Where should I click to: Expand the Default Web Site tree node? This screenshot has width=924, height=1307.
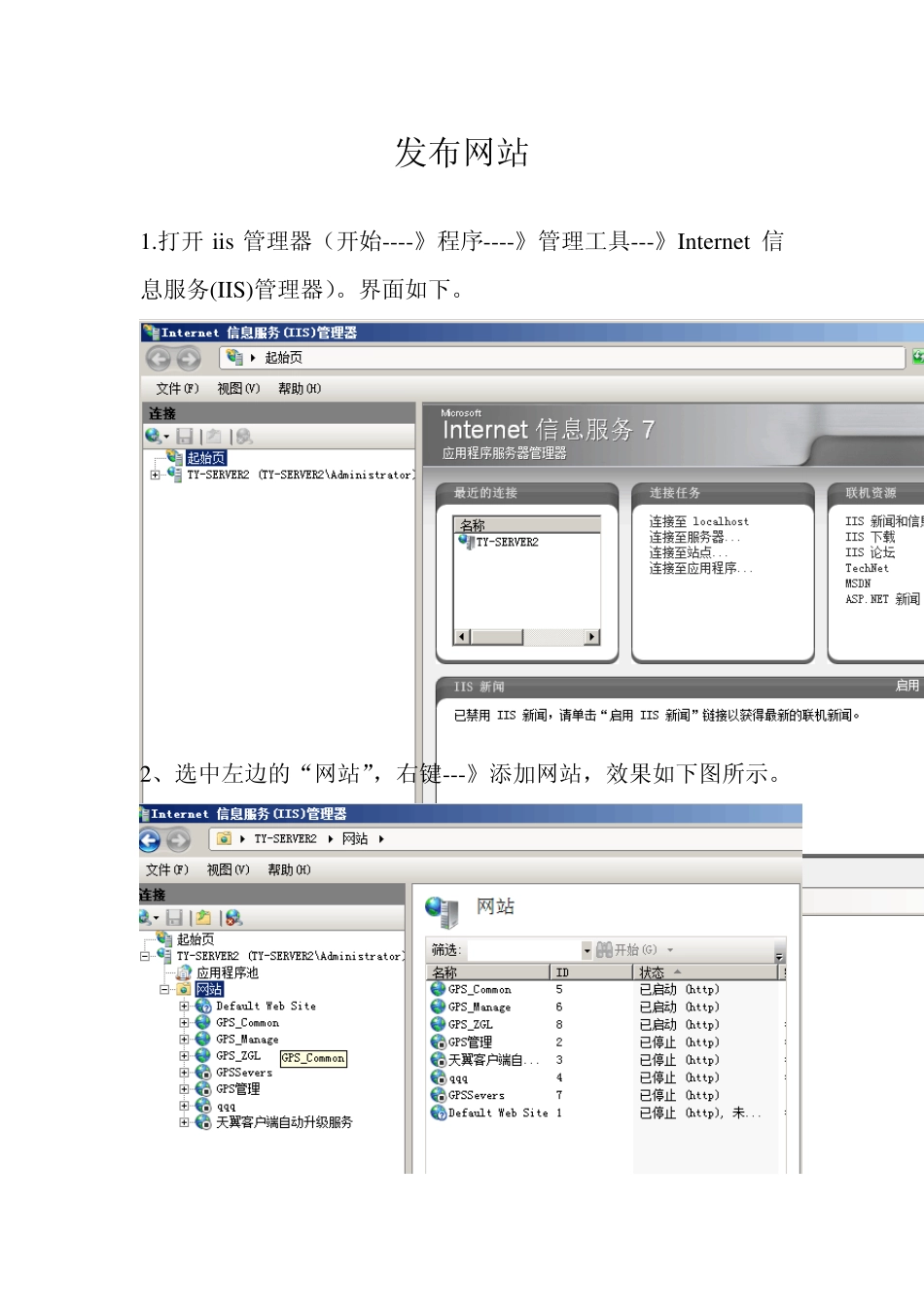coord(184,1007)
